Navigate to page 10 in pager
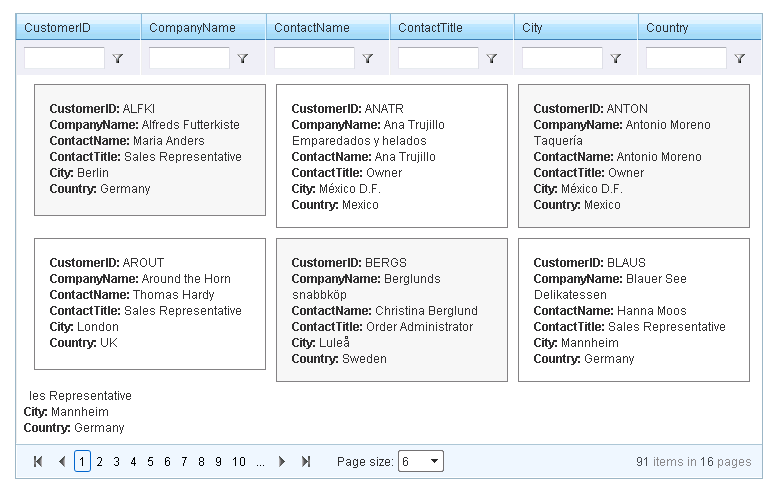782x497 pixels. [x=239, y=462]
